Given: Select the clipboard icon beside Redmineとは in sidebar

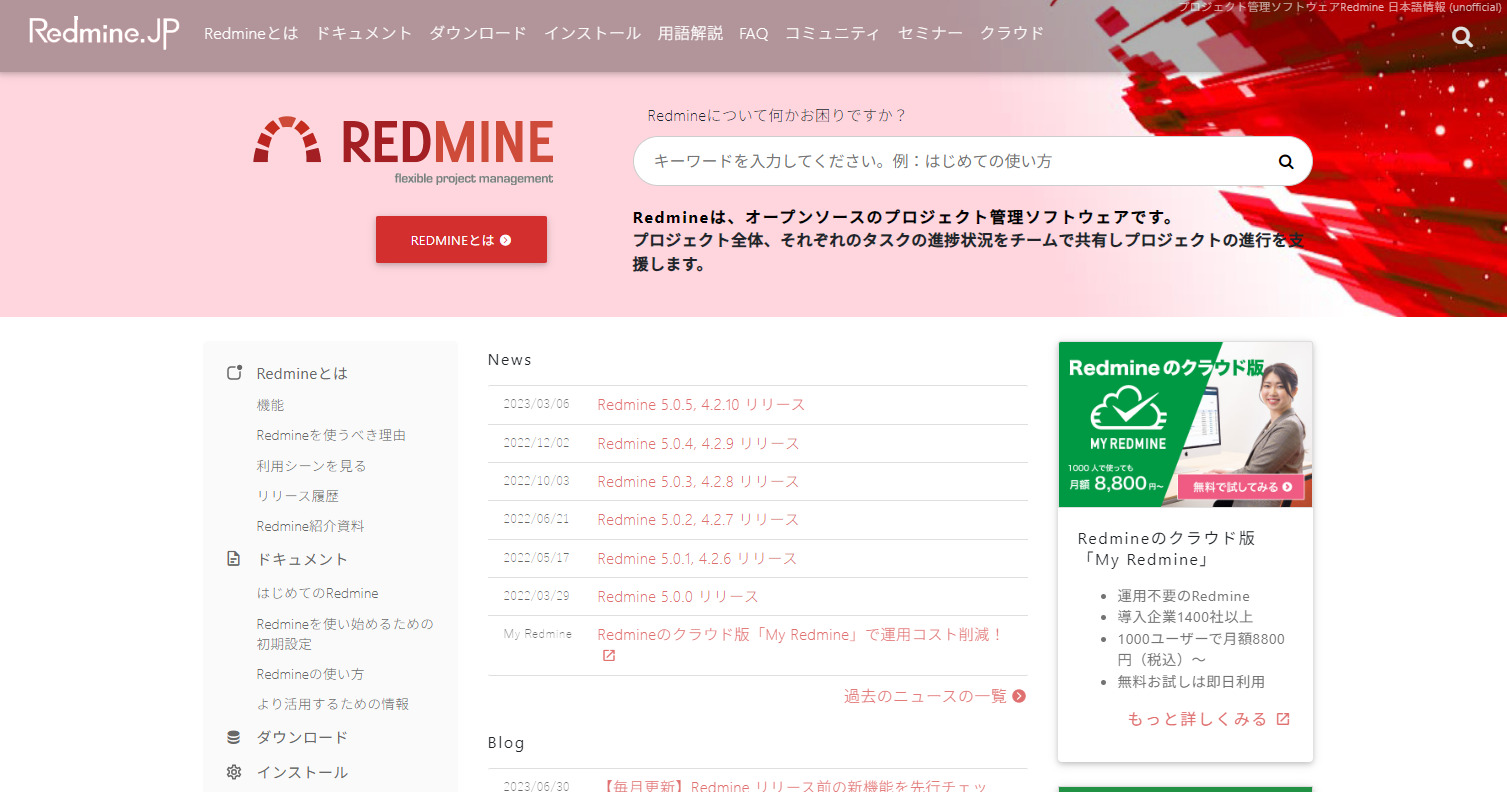Looking at the screenshot, I should [x=233, y=371].
